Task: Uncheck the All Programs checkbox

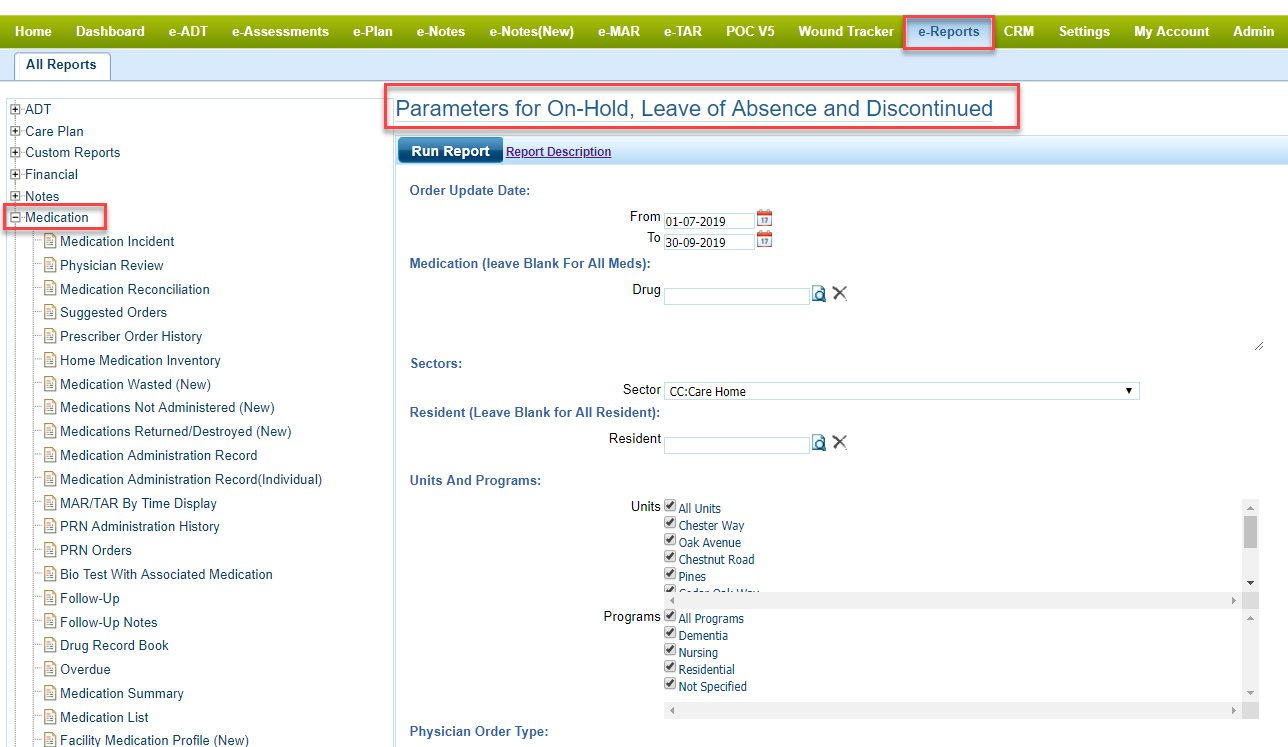Action: point(670,616)
